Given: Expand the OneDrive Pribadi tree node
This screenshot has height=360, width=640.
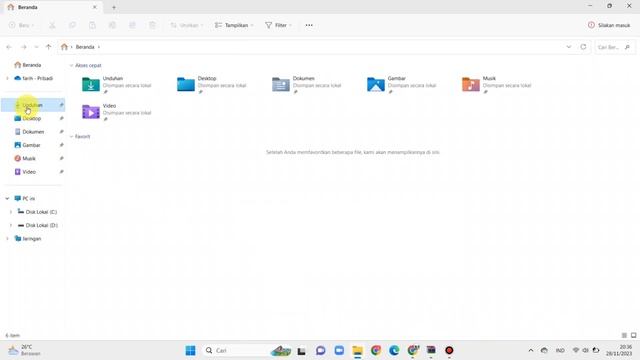Looking at the screenshot, I should [7, 78].
